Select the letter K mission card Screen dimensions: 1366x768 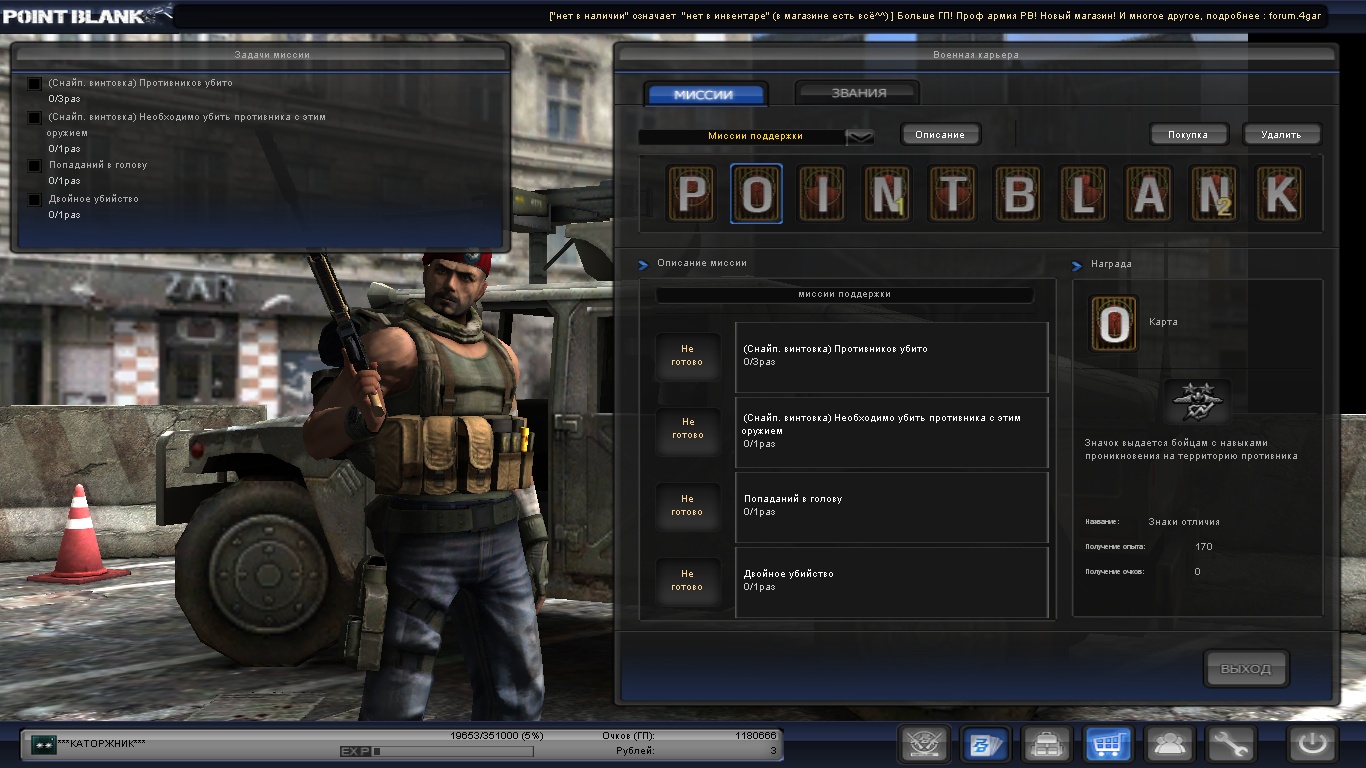1280,194
